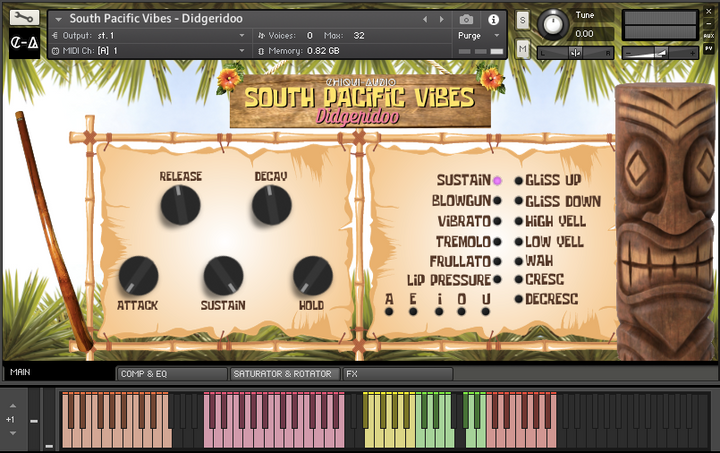Click the minimize instrument minus button
Image resolution: width=720 pixels, height=453 pixels.
tap(709, 23)
